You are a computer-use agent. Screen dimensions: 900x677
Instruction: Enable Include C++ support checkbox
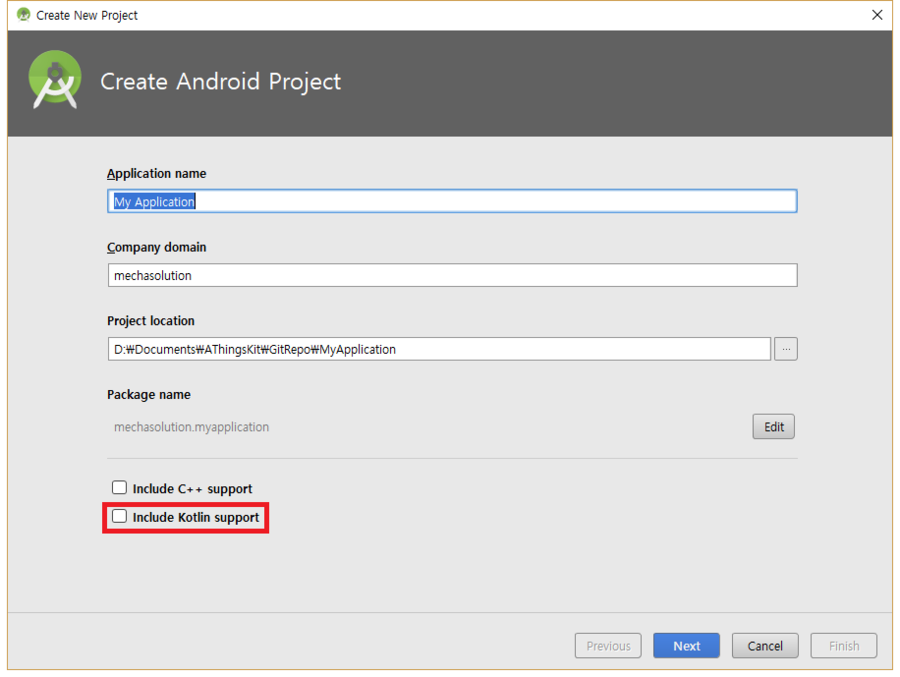(119, 488)
